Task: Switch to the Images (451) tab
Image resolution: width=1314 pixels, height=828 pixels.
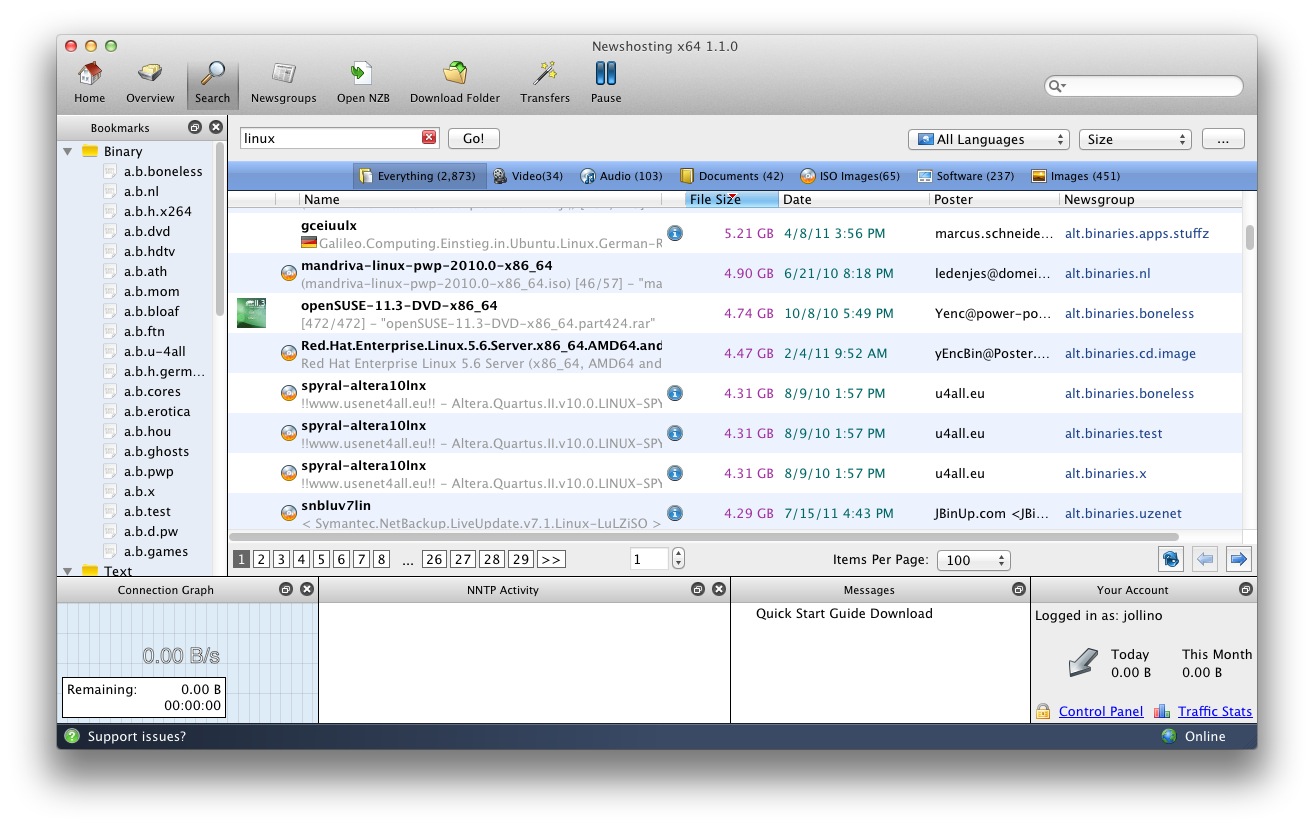Action: [x=1076, y=176]
